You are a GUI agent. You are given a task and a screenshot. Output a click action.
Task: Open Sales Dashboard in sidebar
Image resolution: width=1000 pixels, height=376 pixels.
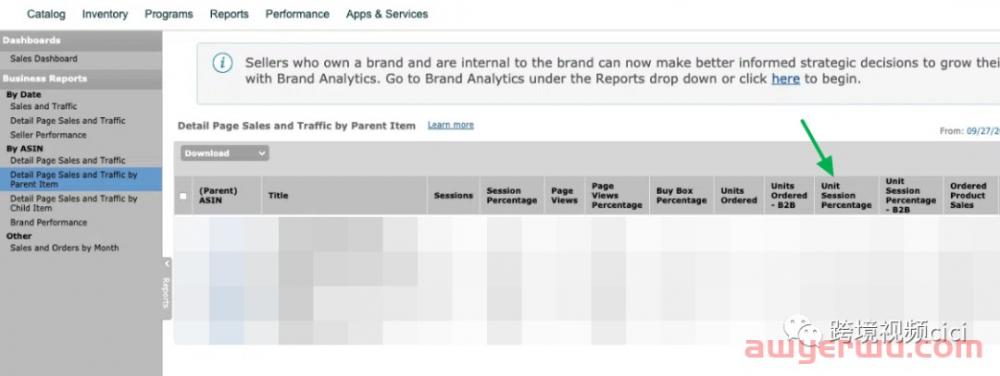click(43, 59)
